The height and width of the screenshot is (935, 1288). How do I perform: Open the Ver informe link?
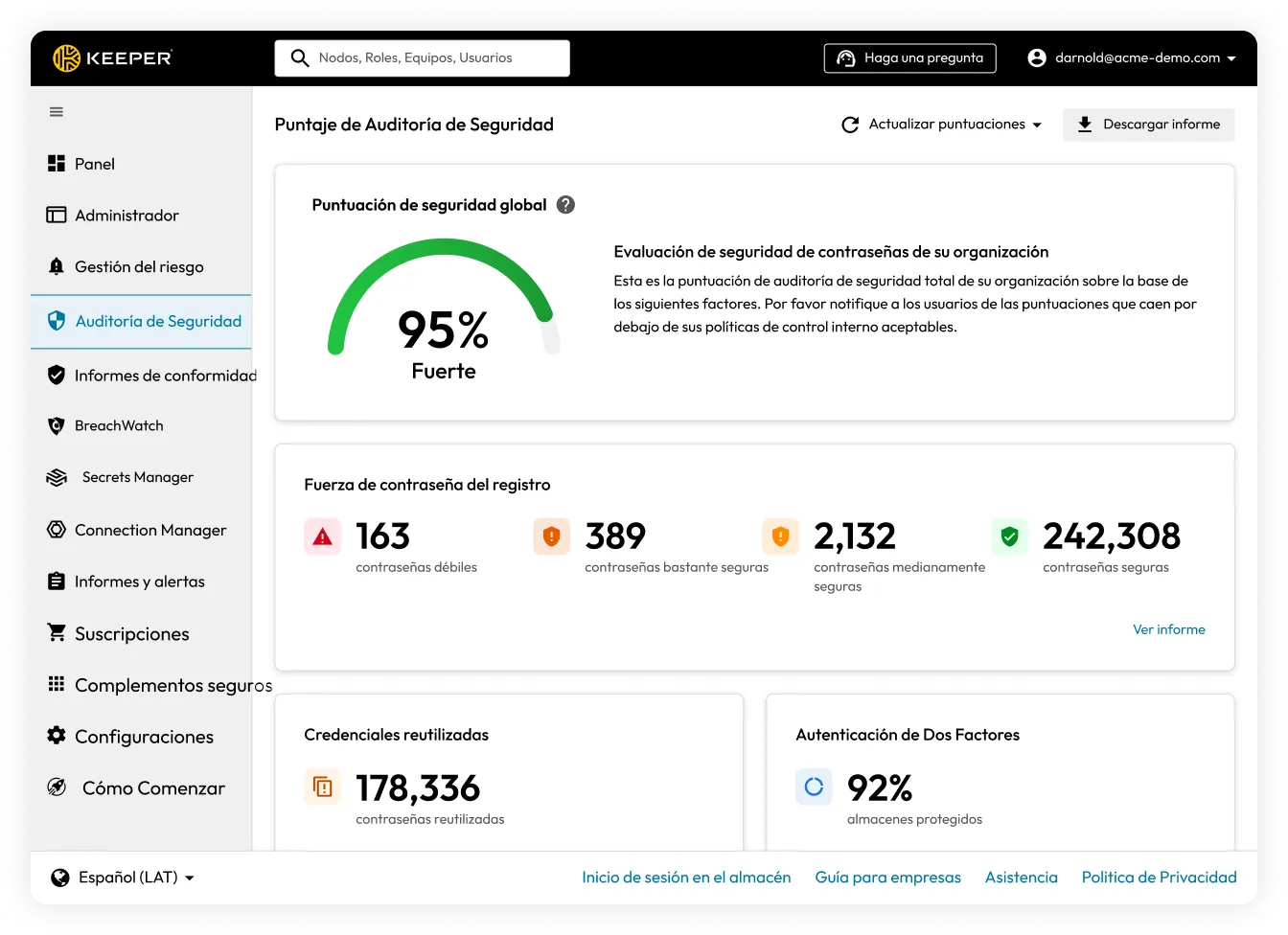pos(1169,629)
